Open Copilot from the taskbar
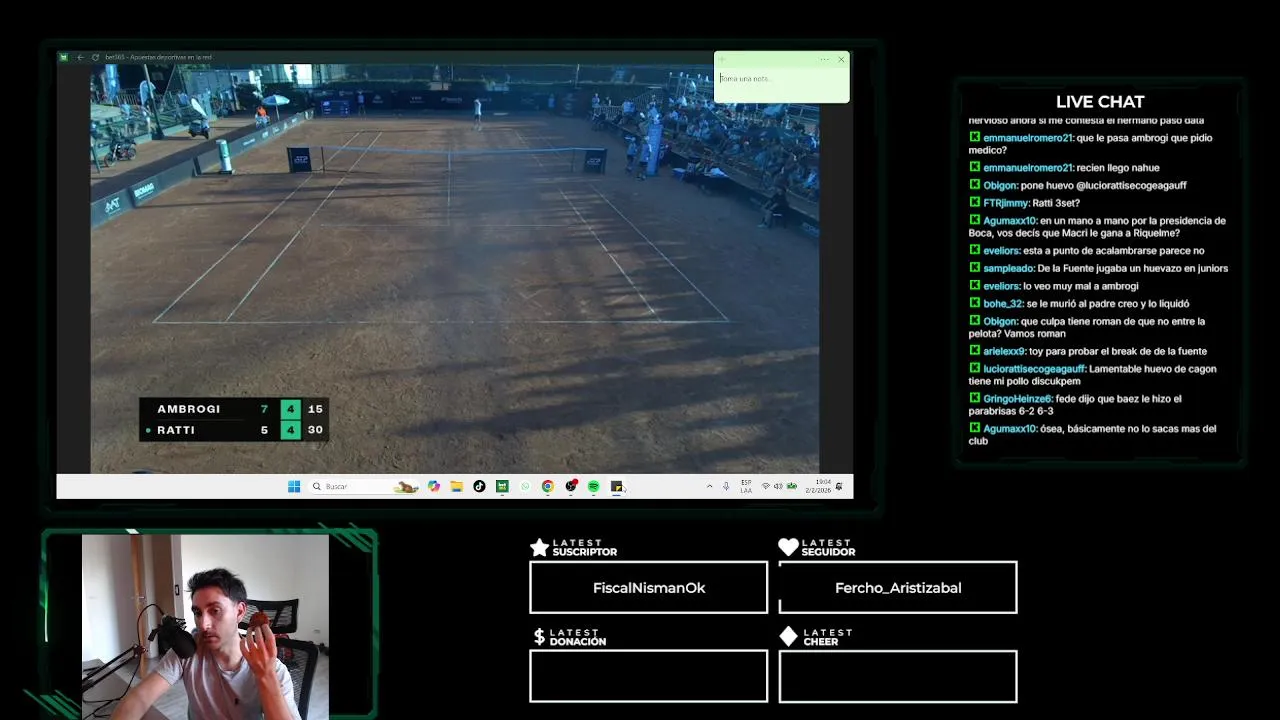The height and width of the screenshot is (720, 1280). click(433, 486)
